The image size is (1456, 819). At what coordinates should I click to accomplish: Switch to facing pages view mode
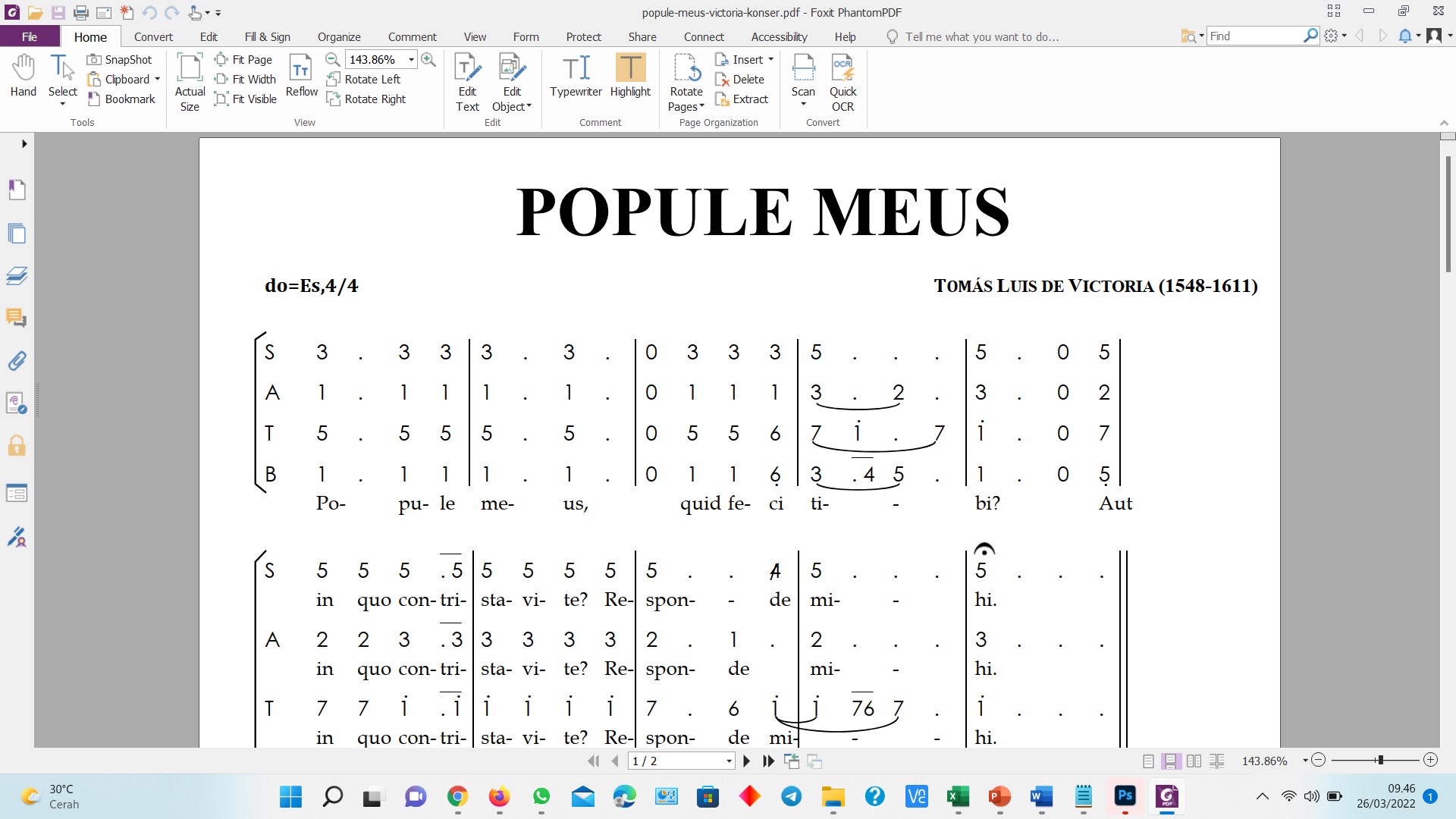pos(1194,761)
